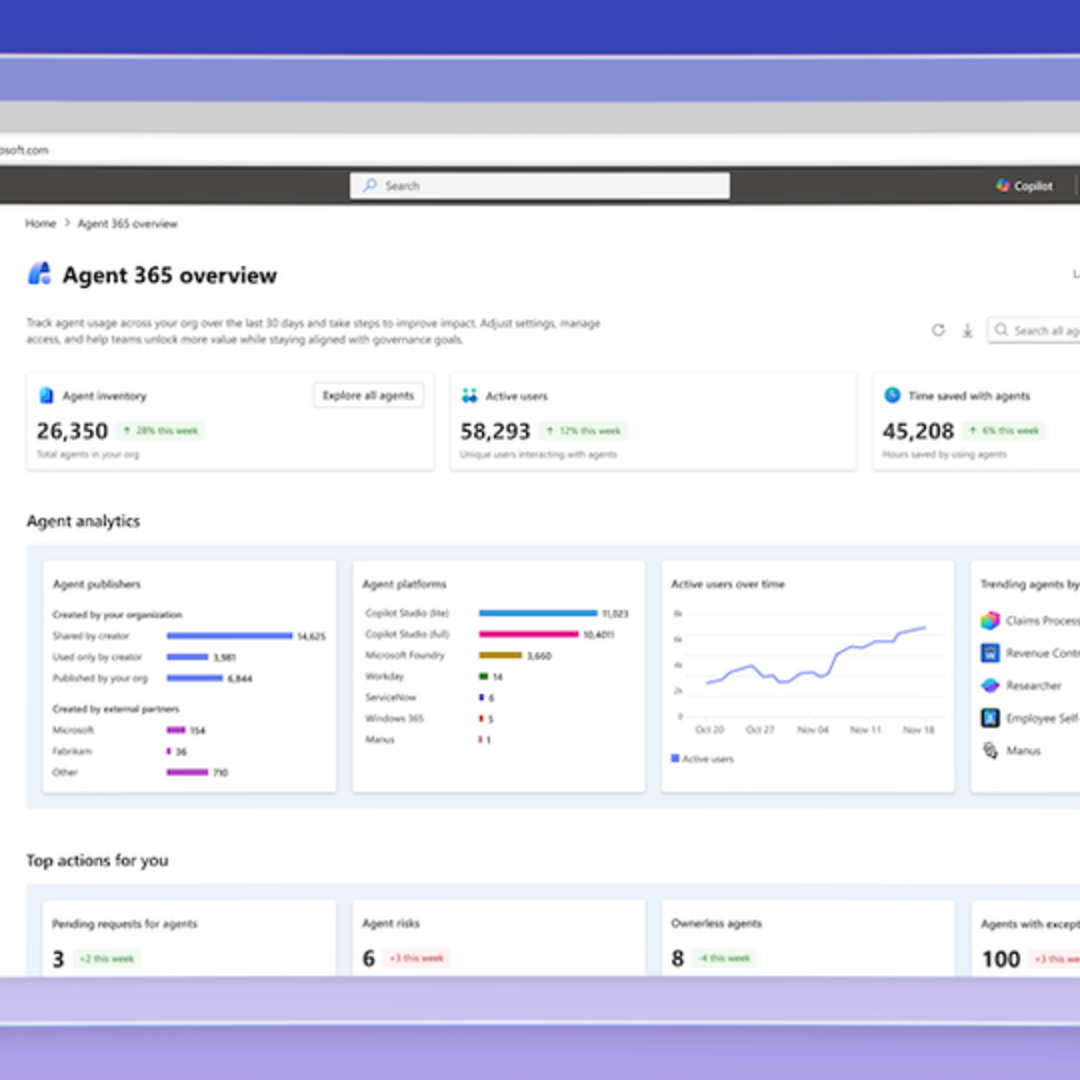Click the Revenue Control agent icon
The height and width of the screenshot is (1080, 1080).
tap(990, 653)
